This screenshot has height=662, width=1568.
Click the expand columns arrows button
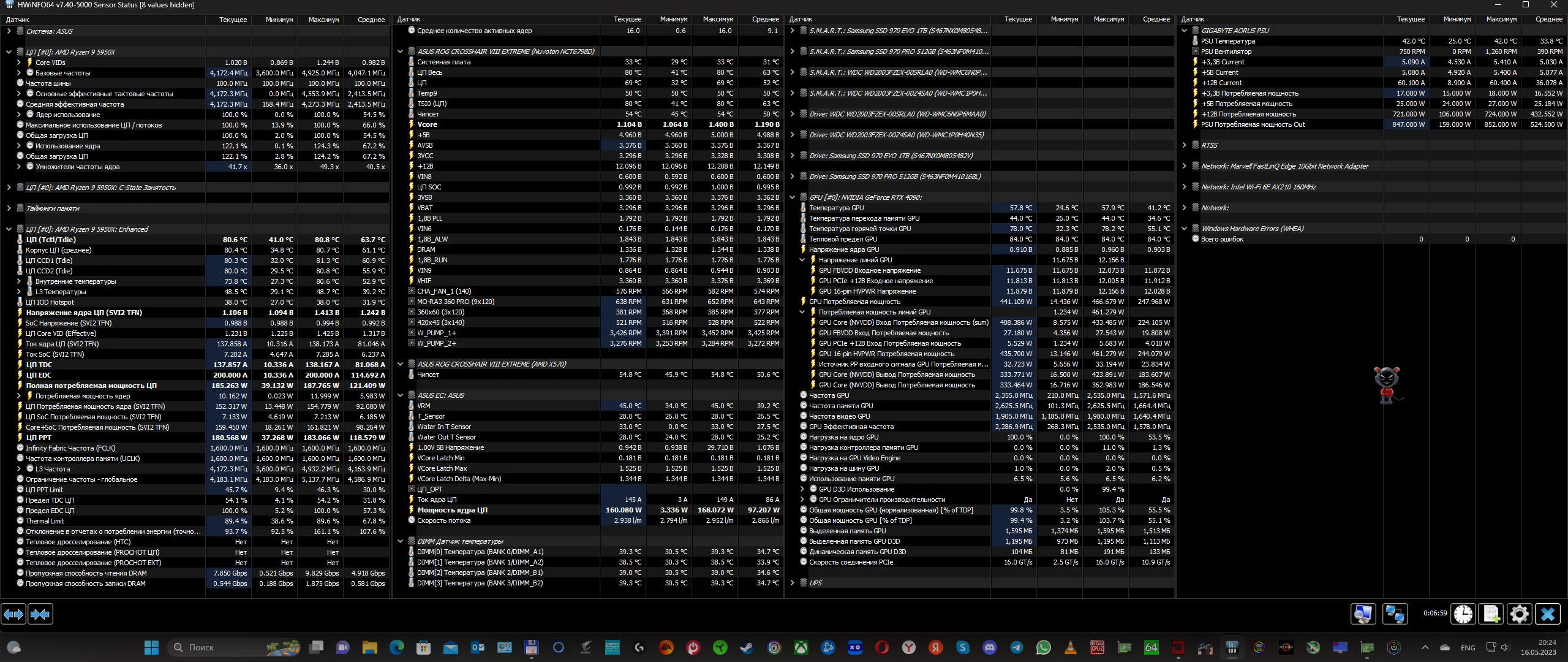click(13, 614)
